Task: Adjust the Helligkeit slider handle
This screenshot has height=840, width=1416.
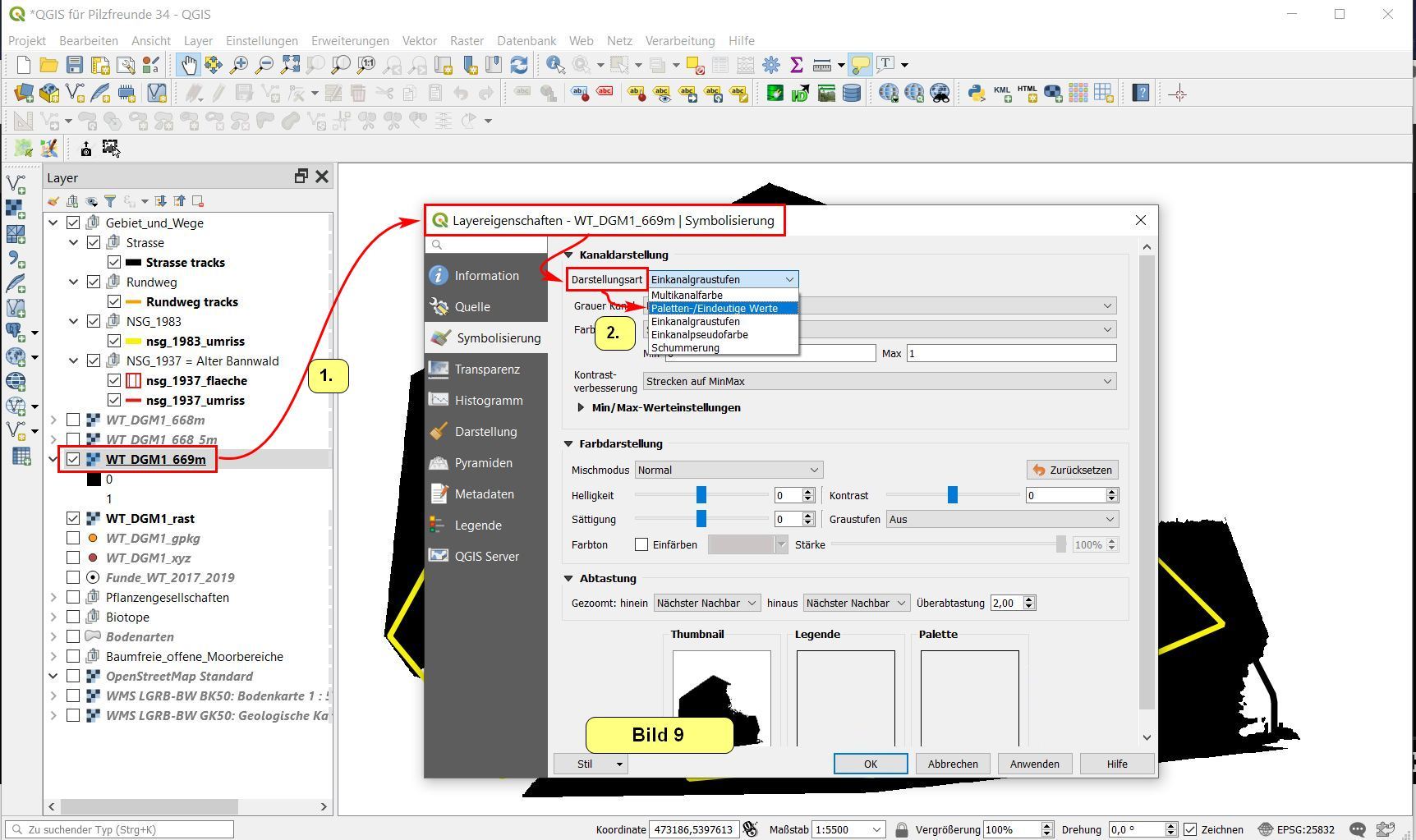Action: tap(701, 495)
